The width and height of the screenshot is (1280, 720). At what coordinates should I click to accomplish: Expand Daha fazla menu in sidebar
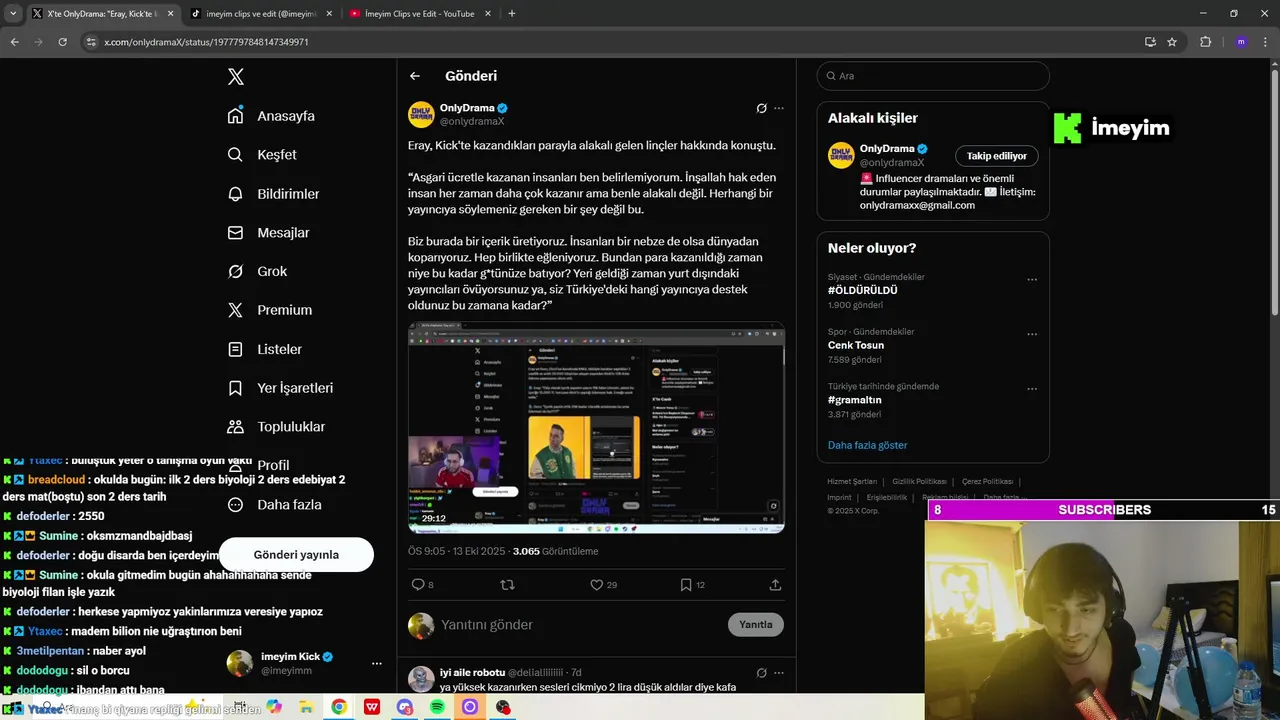pos(274,505)
